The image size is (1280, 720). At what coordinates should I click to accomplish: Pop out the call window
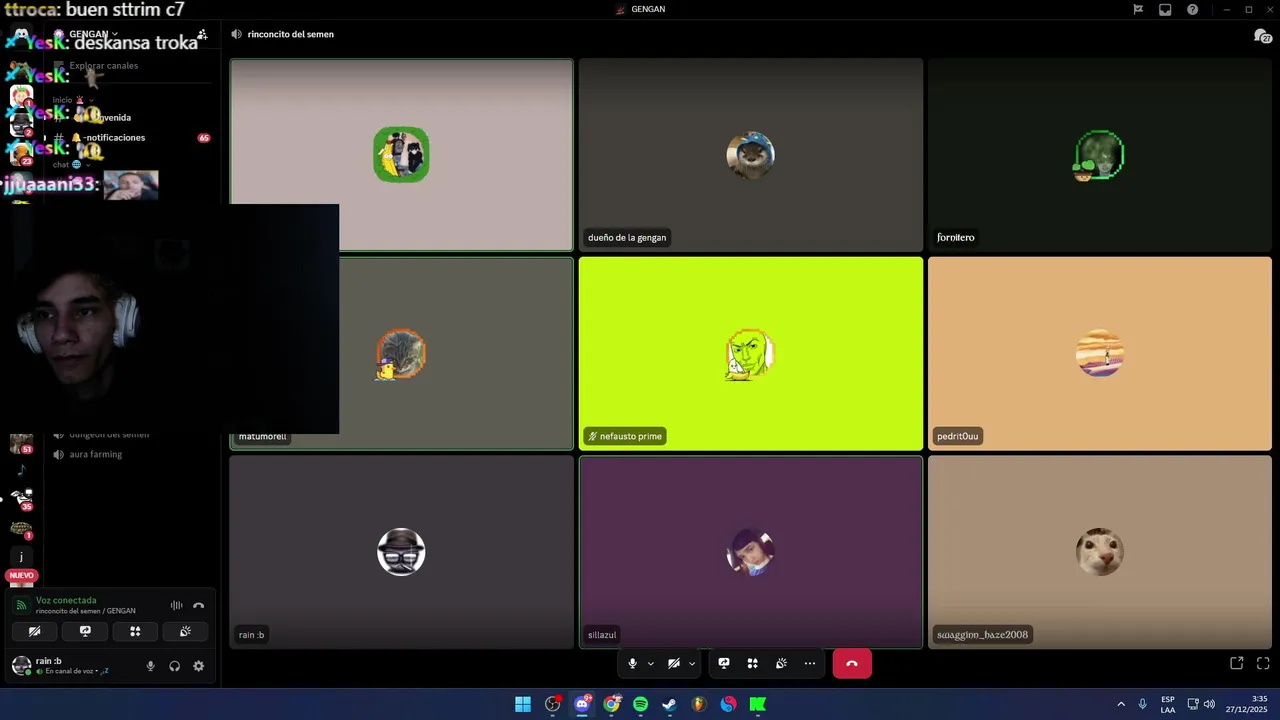pos(1237,663)
